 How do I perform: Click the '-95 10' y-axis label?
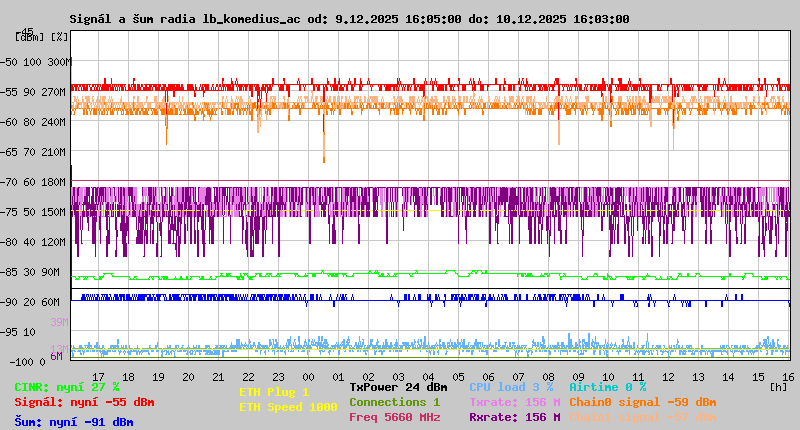tap(18, 332)
